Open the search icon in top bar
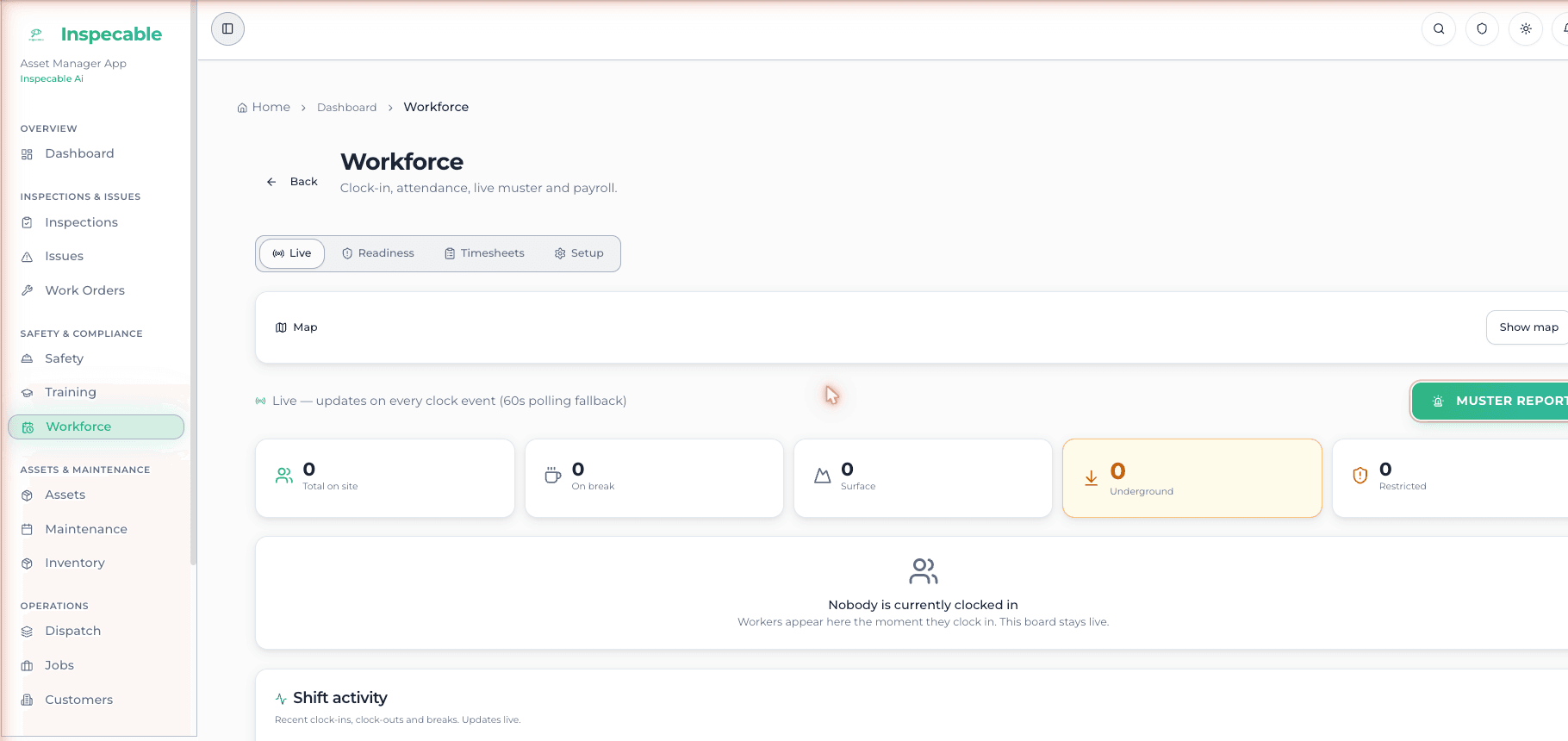The height and width of the screenshot is (741, 1568). click(1439, 29)
